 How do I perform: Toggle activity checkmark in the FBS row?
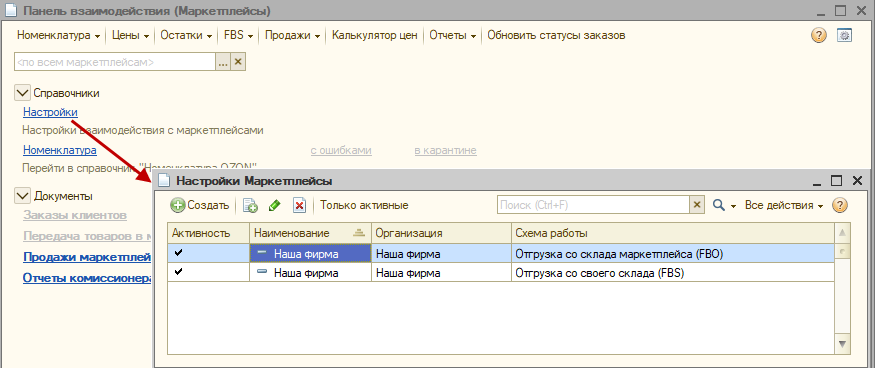[x=179, y=272]
